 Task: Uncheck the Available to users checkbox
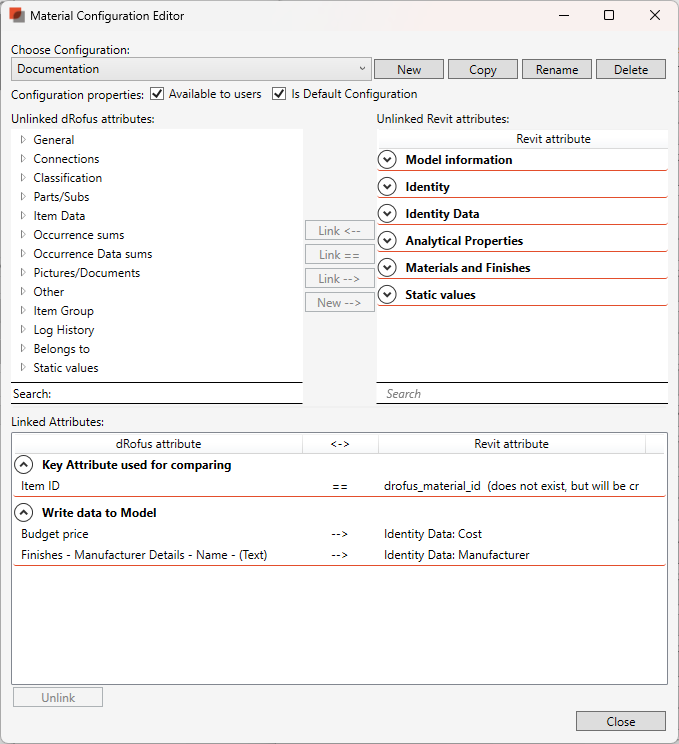157,94
